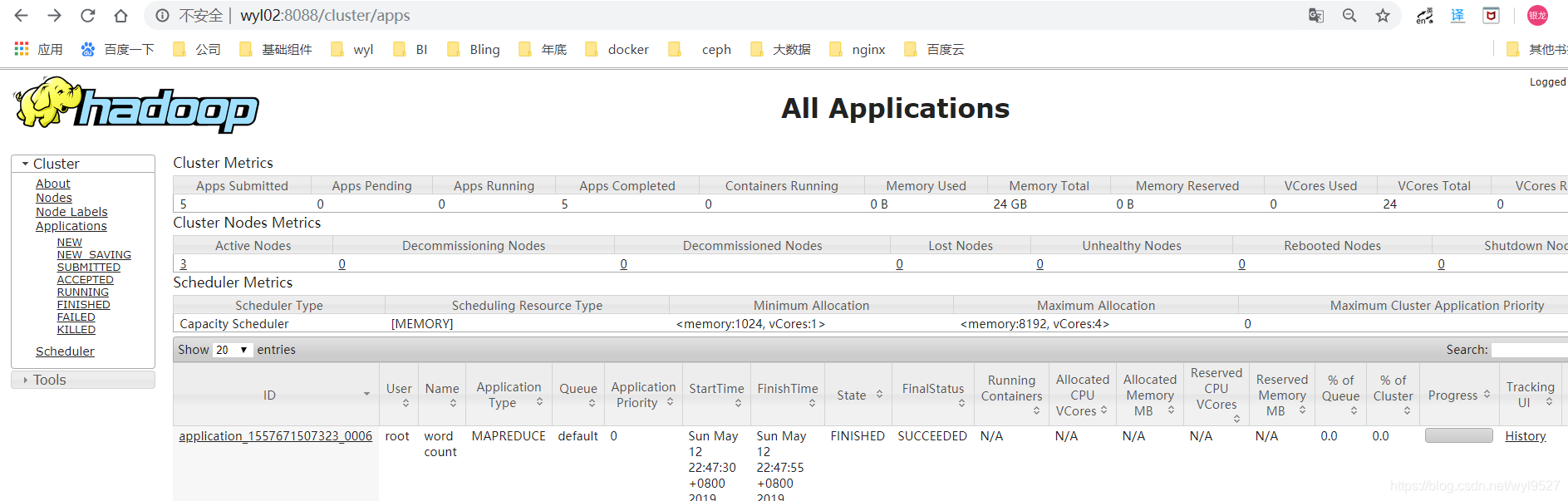
Task: Sort table by Name column
Action: (x=442, y=395)
